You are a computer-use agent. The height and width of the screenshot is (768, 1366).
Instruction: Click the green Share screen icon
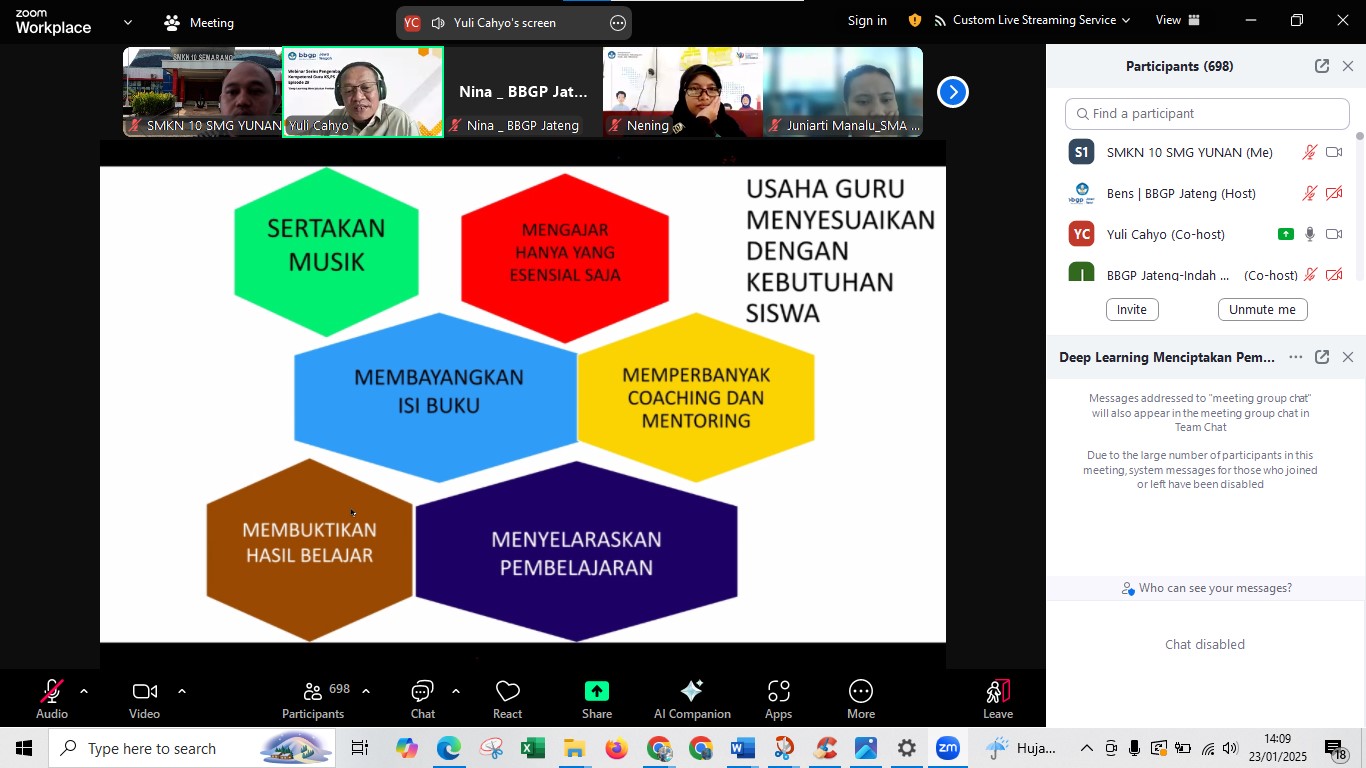pyautogui.click(x=597, y=692)
